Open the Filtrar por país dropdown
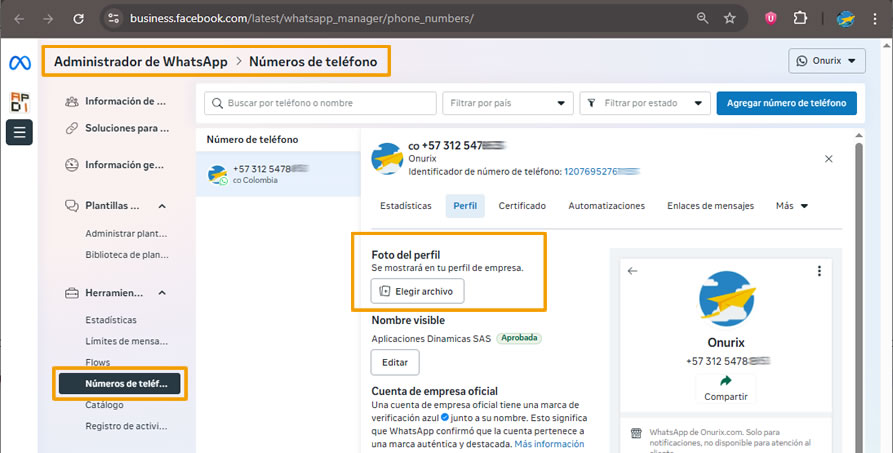 (x=507, y=103)
